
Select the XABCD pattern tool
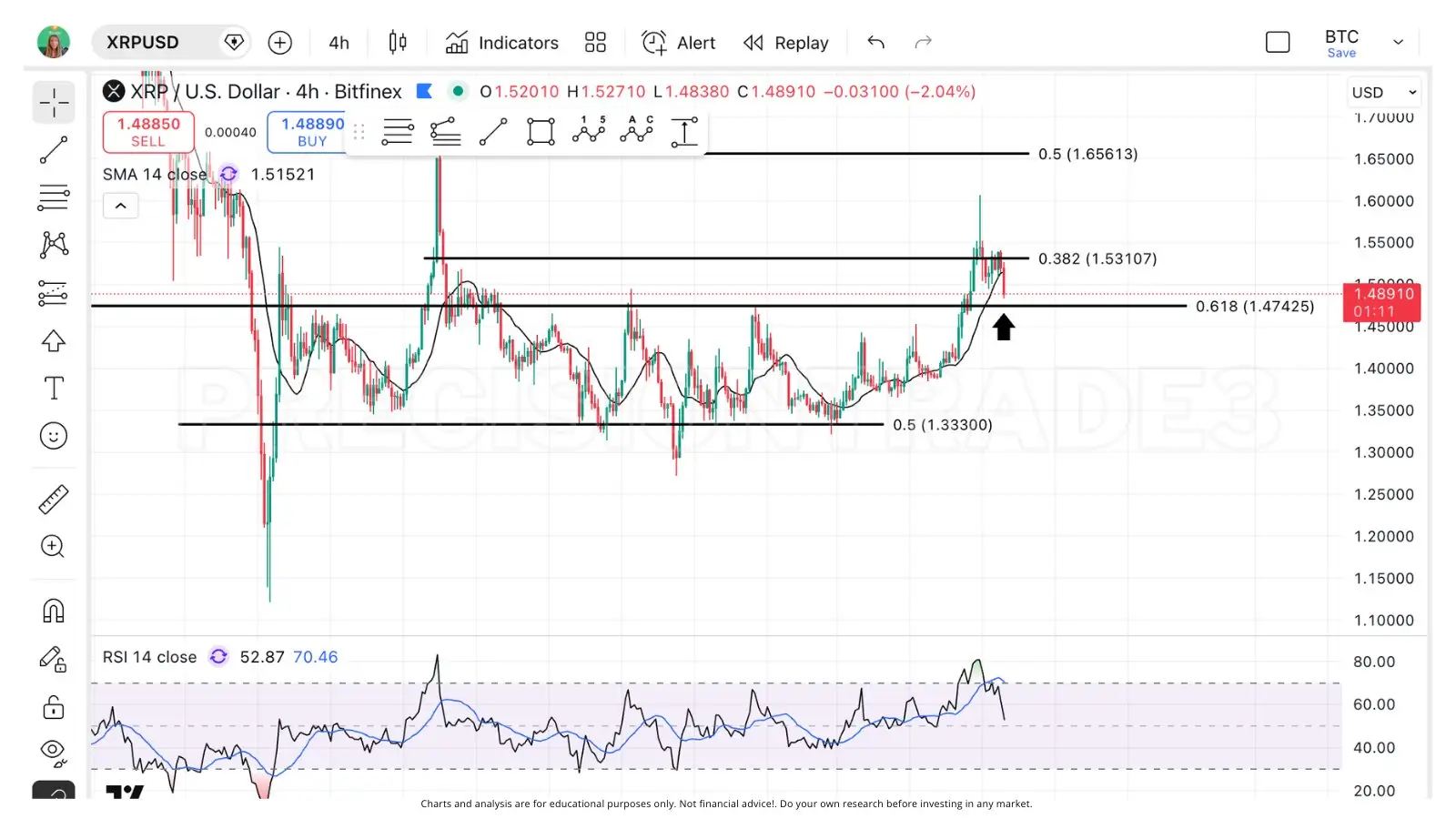coord(53,244)
